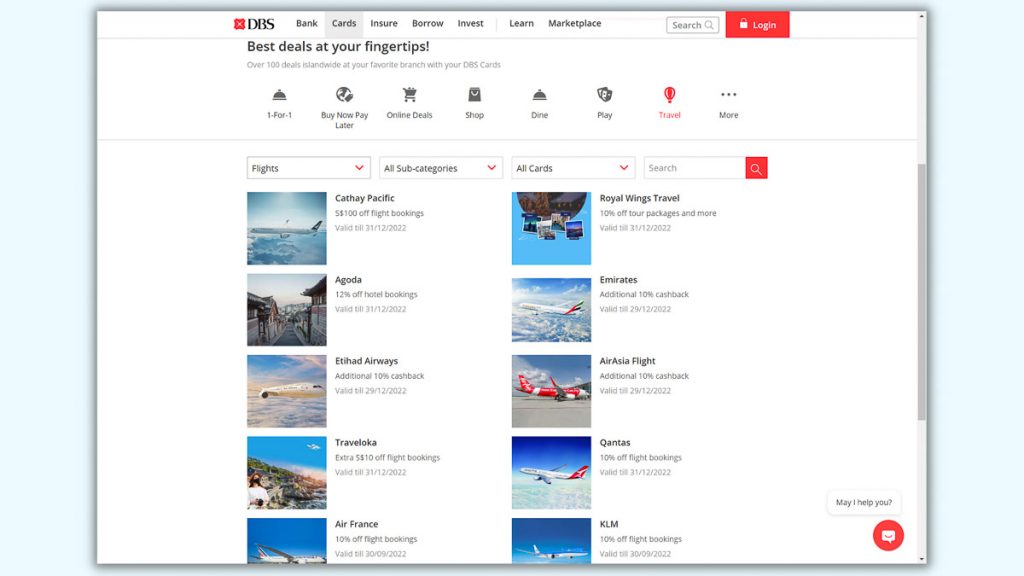Click the Cathay Pacific airplane thumbnail
The height and width of the screenshot is (576, 1024).
287,228
